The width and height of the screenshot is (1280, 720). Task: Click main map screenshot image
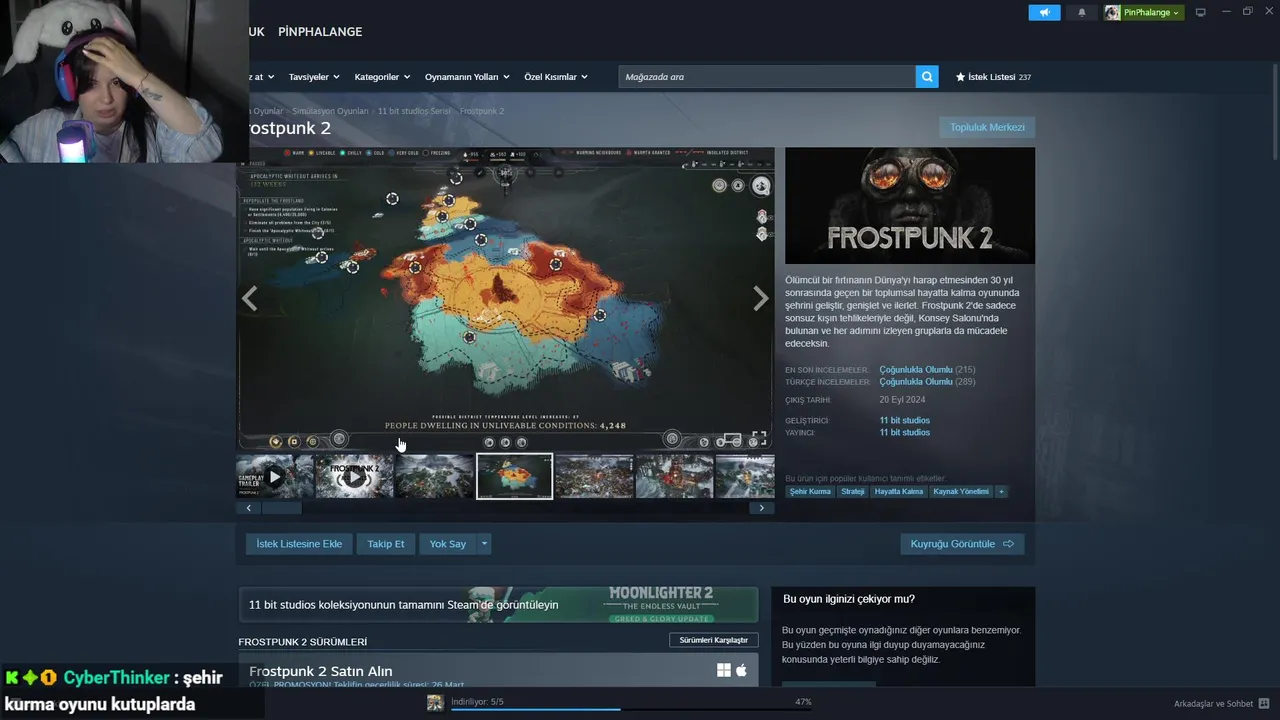tap(505, 298)
